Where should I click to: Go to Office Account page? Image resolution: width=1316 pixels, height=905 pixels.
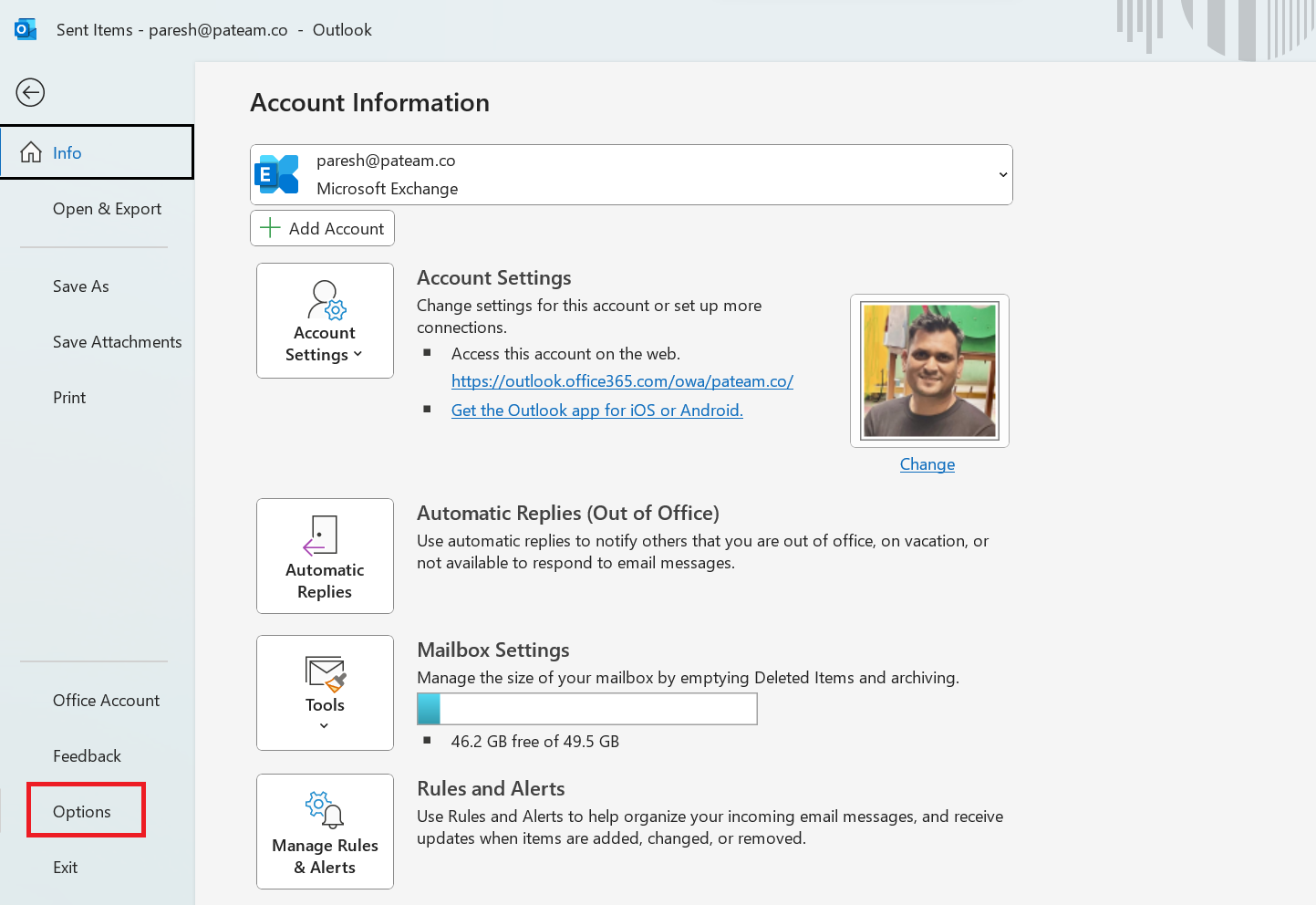pyautogui.click(x=106, y=701)
